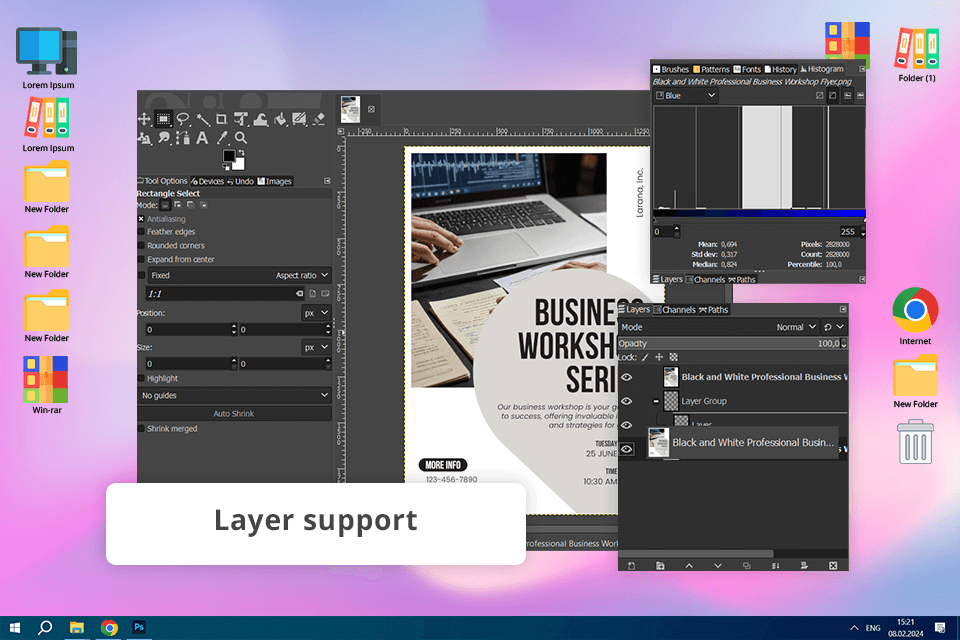Toggle lock alpha channel checkerboard icon

[x=673, y=357]
